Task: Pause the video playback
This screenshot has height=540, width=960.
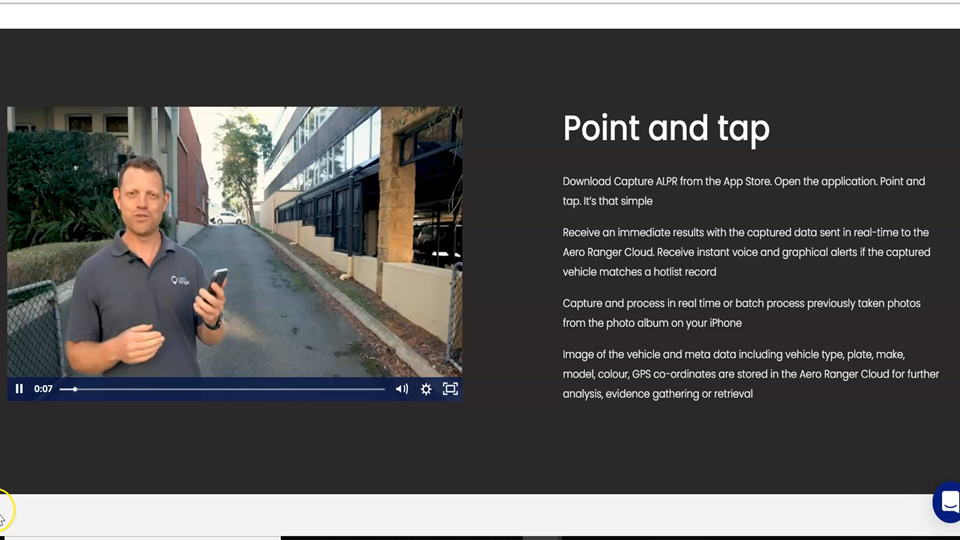Action: [x=19, y=389]
